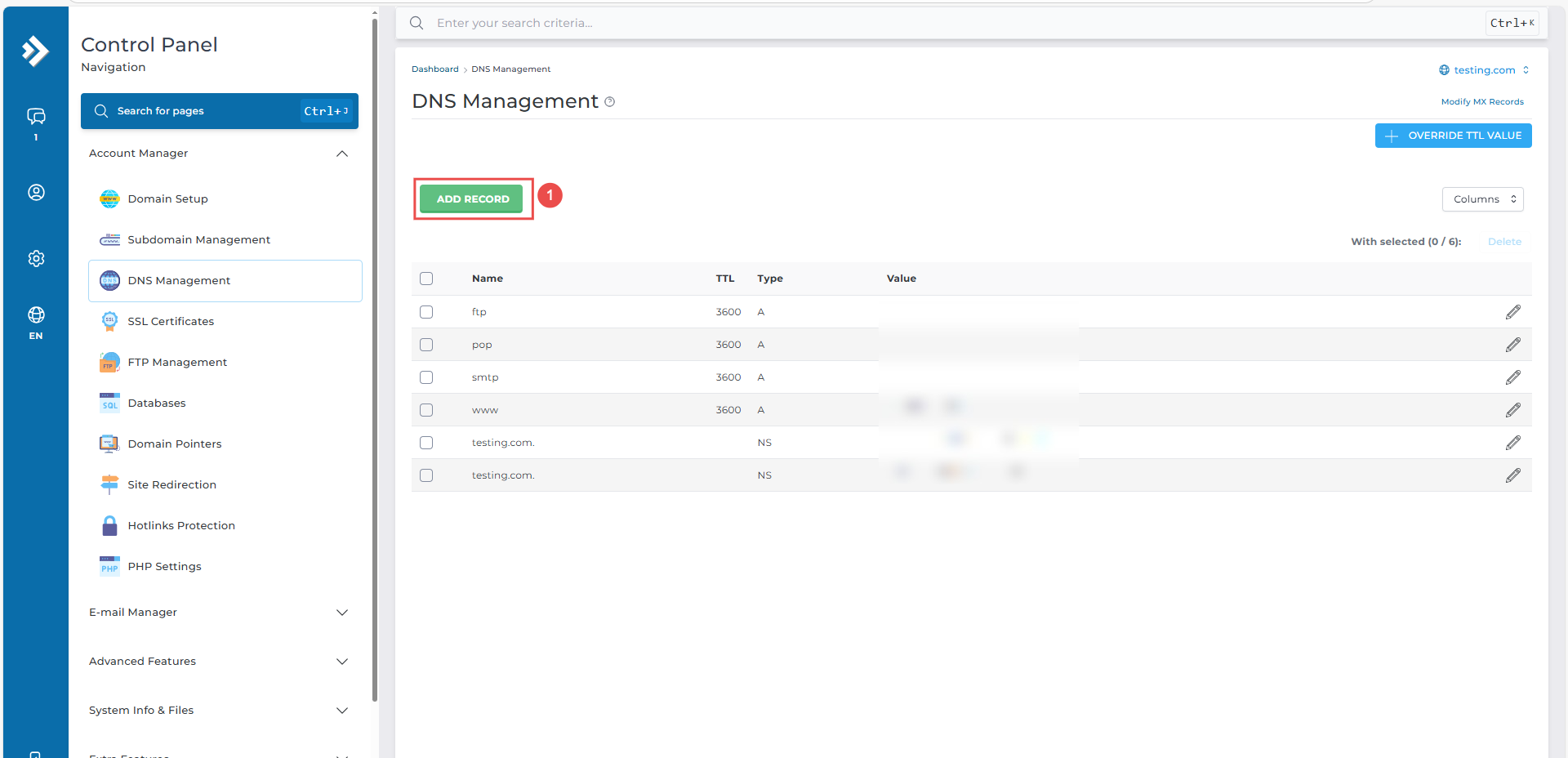Open the Columns dropdown
Image resolution: width=1568 pixels, height=758 pixels.
[x=1482, y=199]
